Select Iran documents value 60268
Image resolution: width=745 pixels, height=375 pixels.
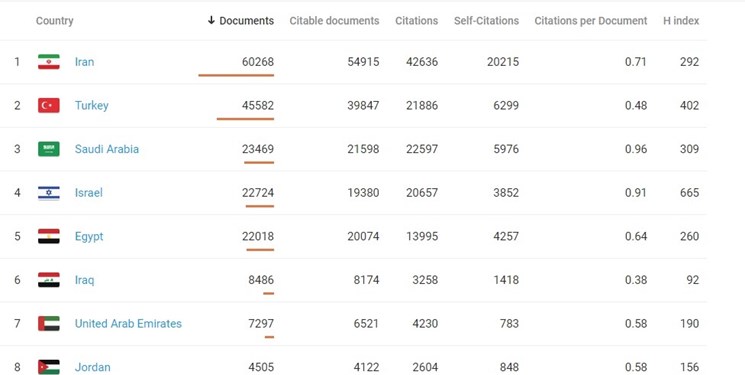tap(258, 62)
